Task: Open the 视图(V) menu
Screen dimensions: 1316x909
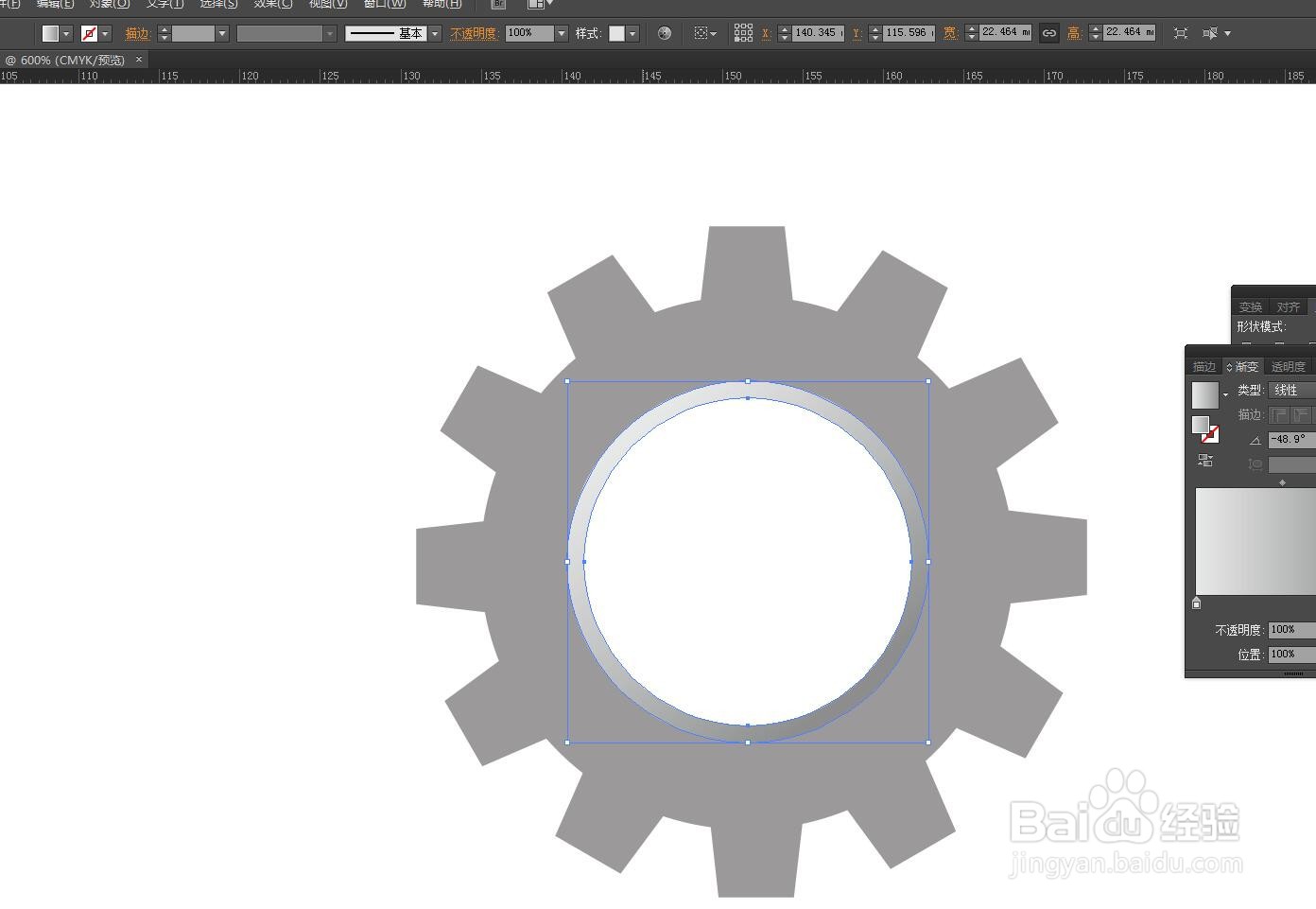Action: [x=328, y=4]
